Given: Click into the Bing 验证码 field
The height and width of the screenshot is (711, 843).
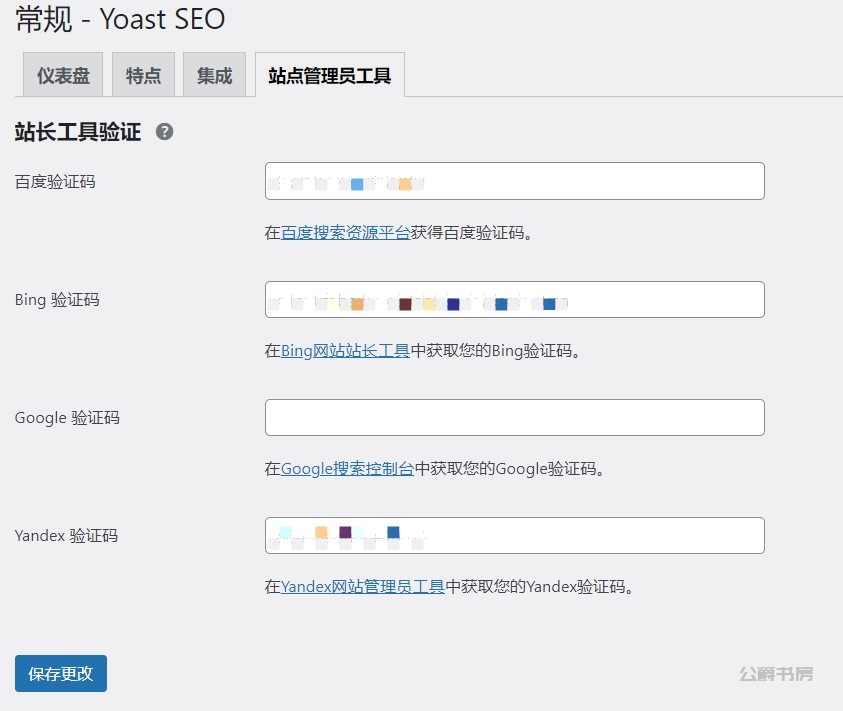Looking at the screenshot, I should [x=515, y=300].
